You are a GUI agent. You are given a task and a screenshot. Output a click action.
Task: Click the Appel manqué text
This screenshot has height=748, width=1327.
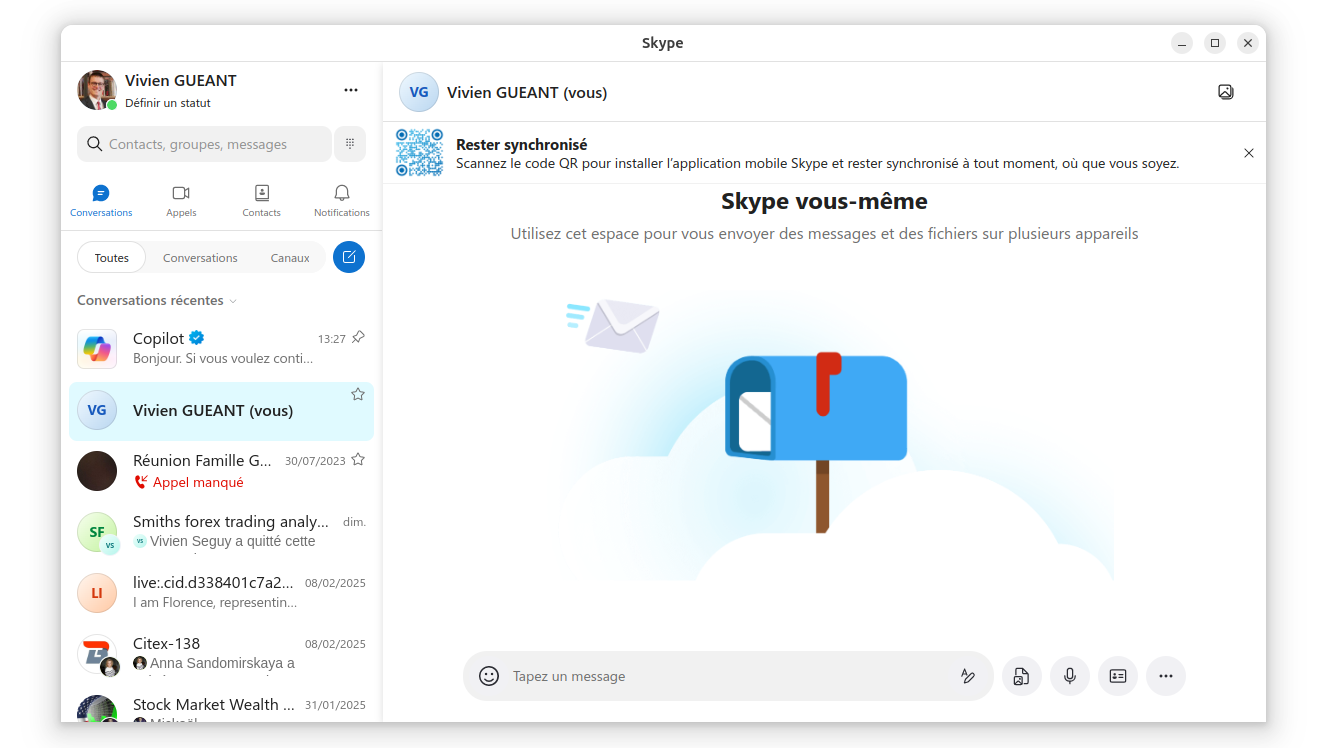pos(198,482)
